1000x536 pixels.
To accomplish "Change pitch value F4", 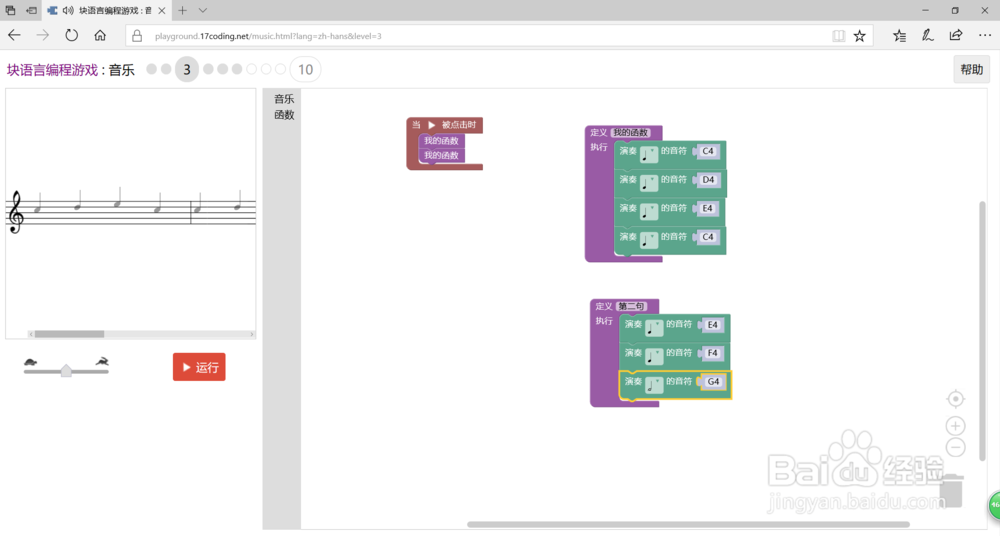I will point(713,353).
